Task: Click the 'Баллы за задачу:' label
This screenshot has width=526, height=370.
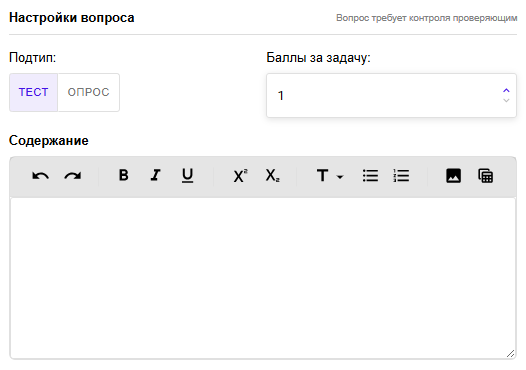Action: pyautogui.click(x=318, y=58)
